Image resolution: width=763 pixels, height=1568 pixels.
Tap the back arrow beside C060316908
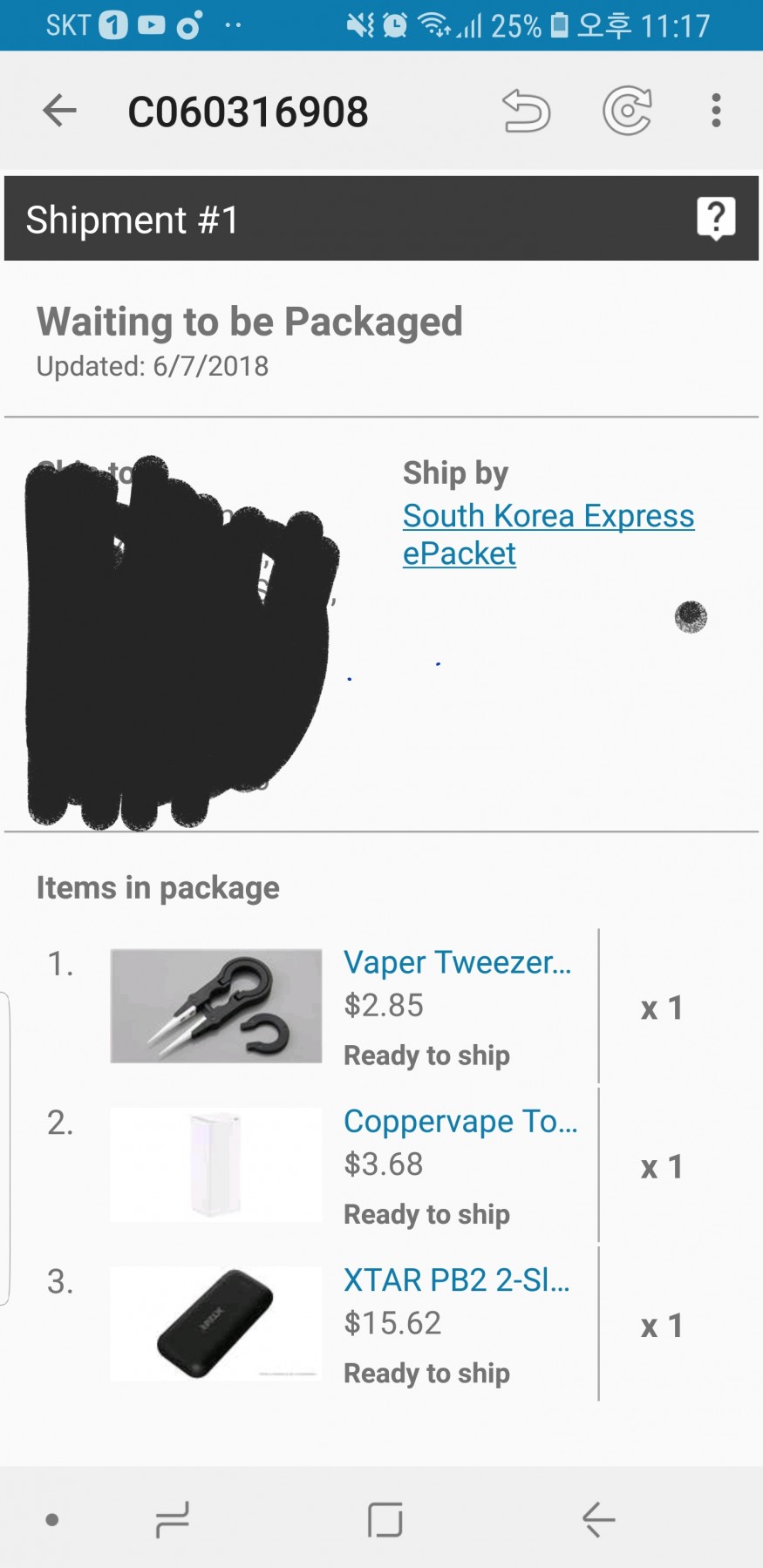tap(59, 111)
